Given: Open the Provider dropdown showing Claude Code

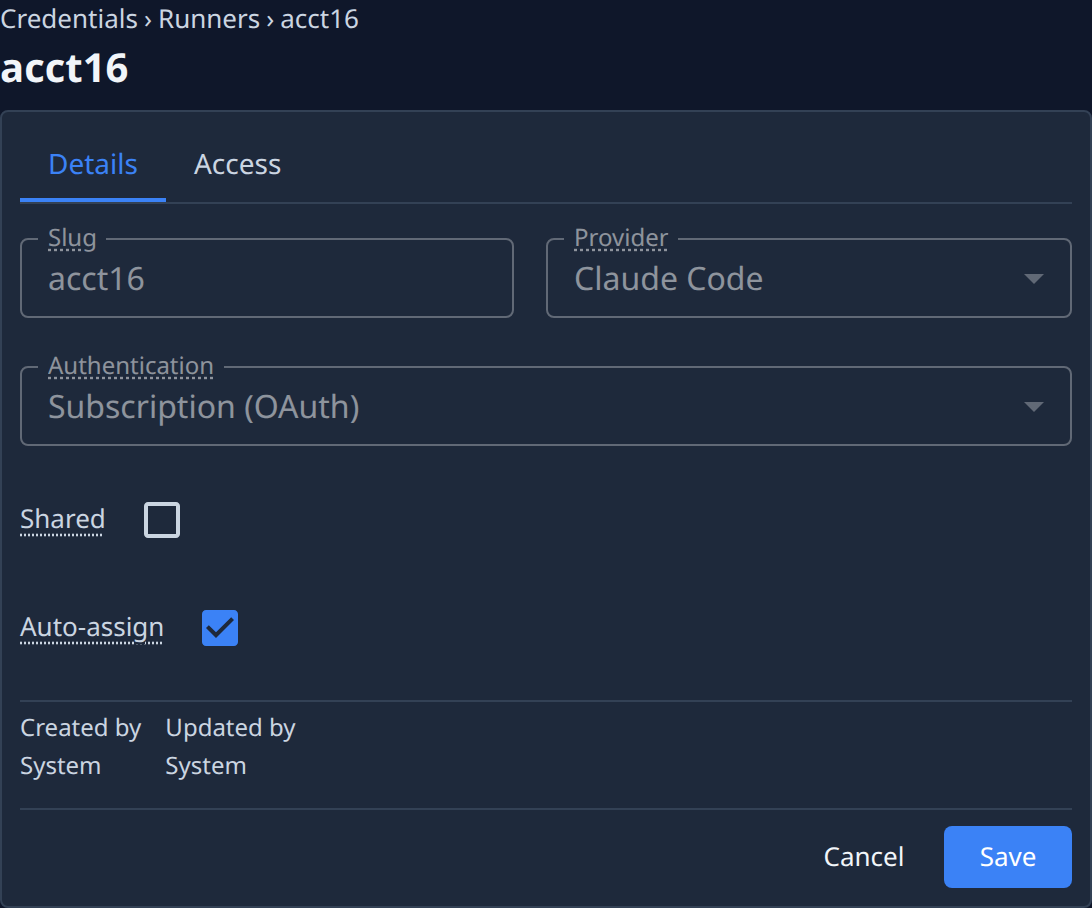Looking at the screenshot, I should (x=809, y=279).
